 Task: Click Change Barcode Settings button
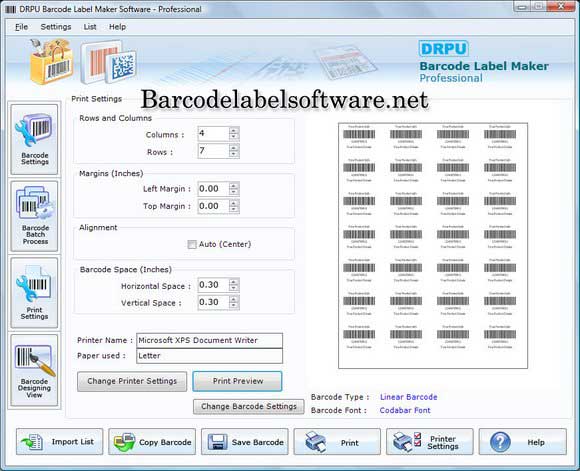point(249,406)
